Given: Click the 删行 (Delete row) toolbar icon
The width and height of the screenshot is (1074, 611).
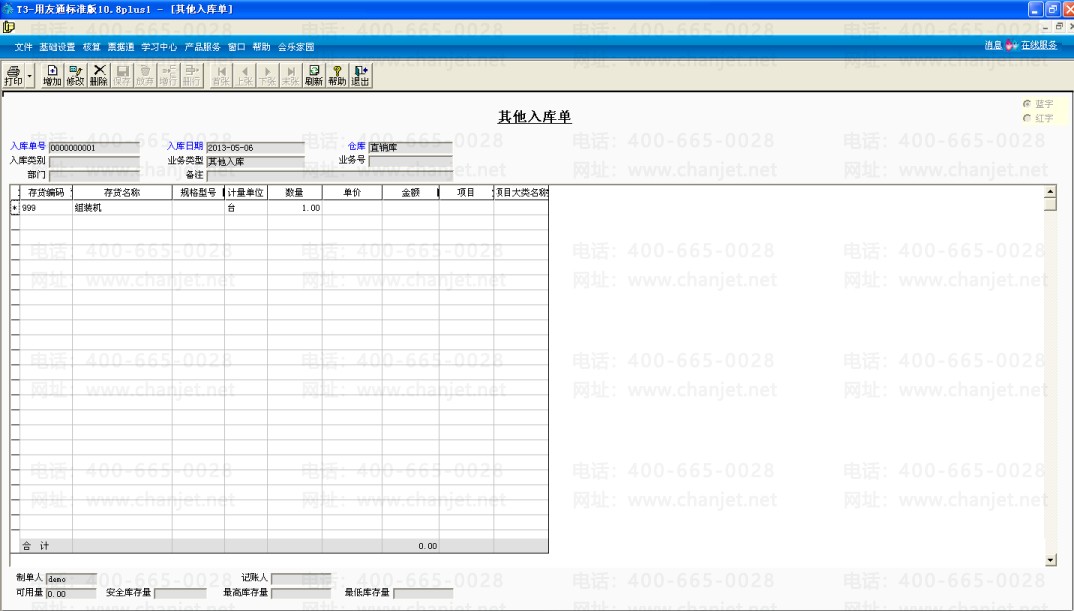Looking at the screenshot, I should (x=191, y=75).
